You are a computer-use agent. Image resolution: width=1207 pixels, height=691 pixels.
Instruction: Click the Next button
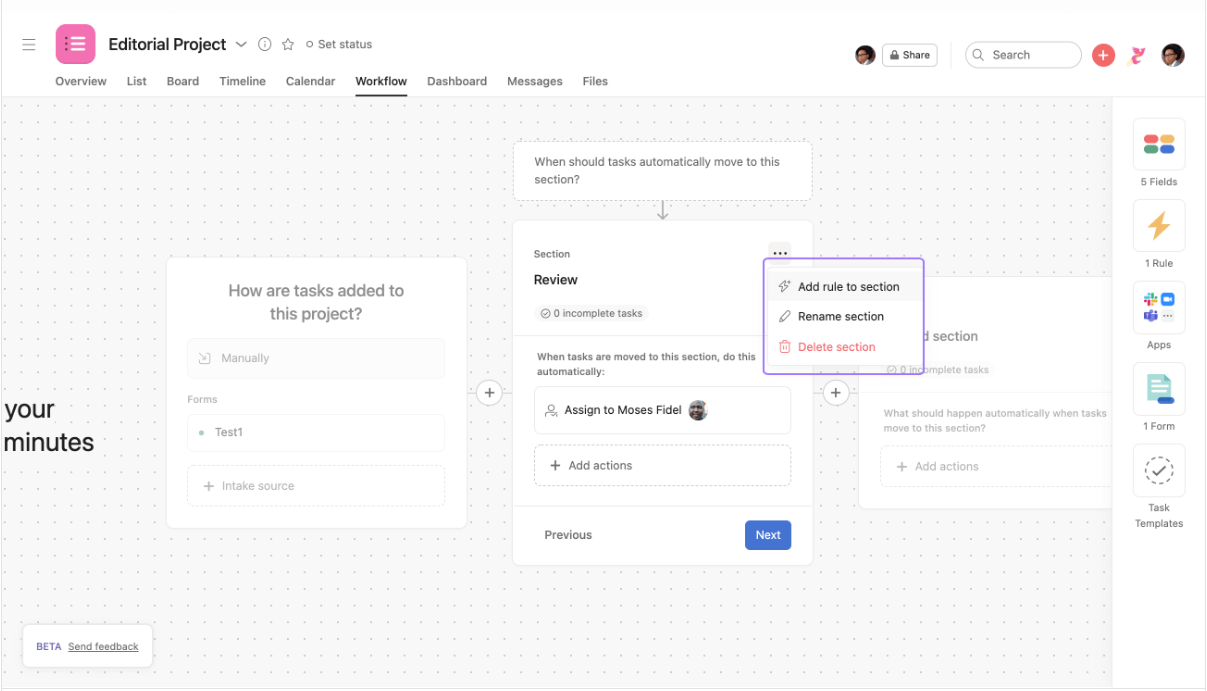point(767,535)
